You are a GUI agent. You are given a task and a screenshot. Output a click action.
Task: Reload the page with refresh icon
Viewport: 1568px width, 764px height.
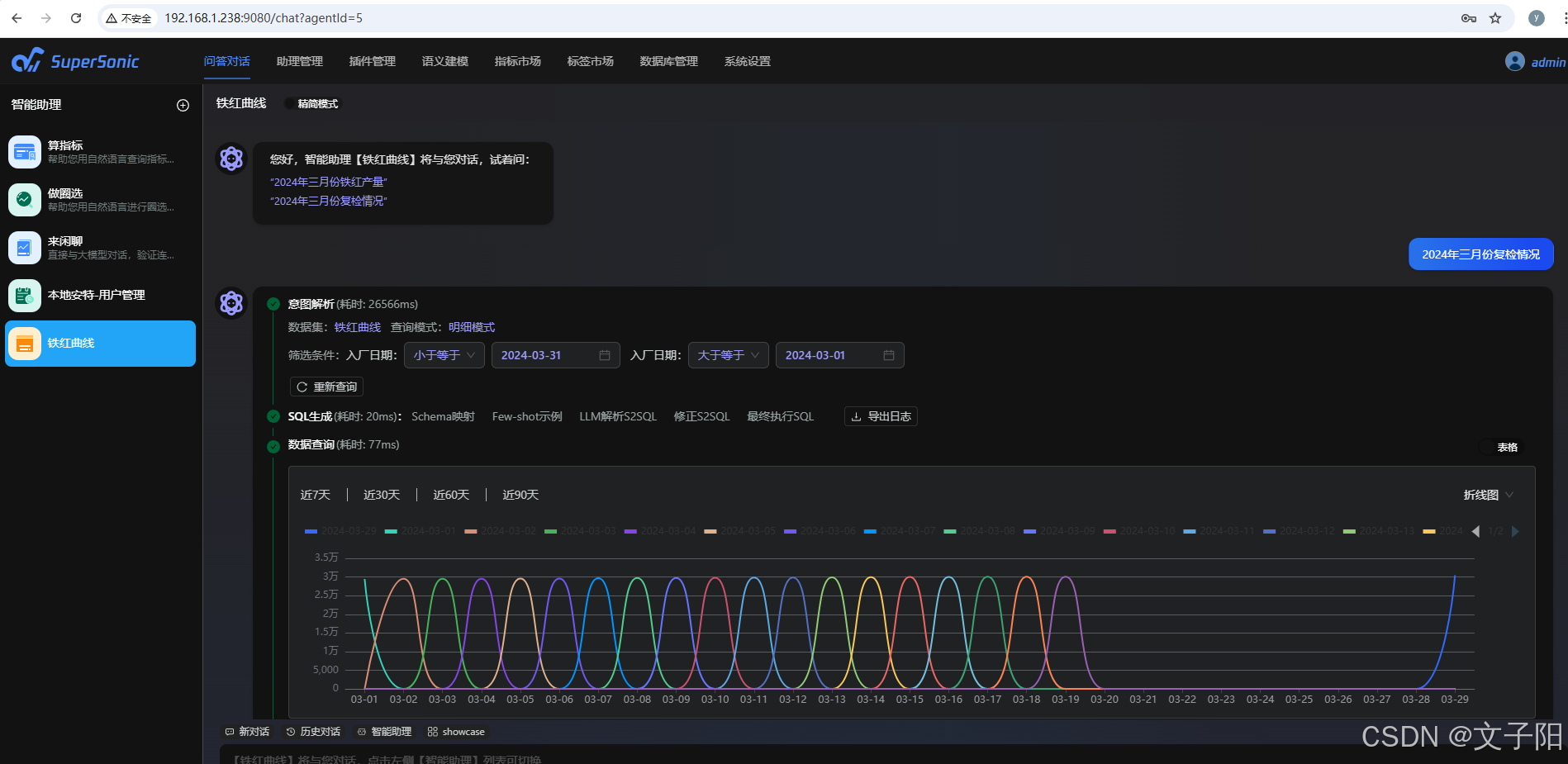pos(76,18)
